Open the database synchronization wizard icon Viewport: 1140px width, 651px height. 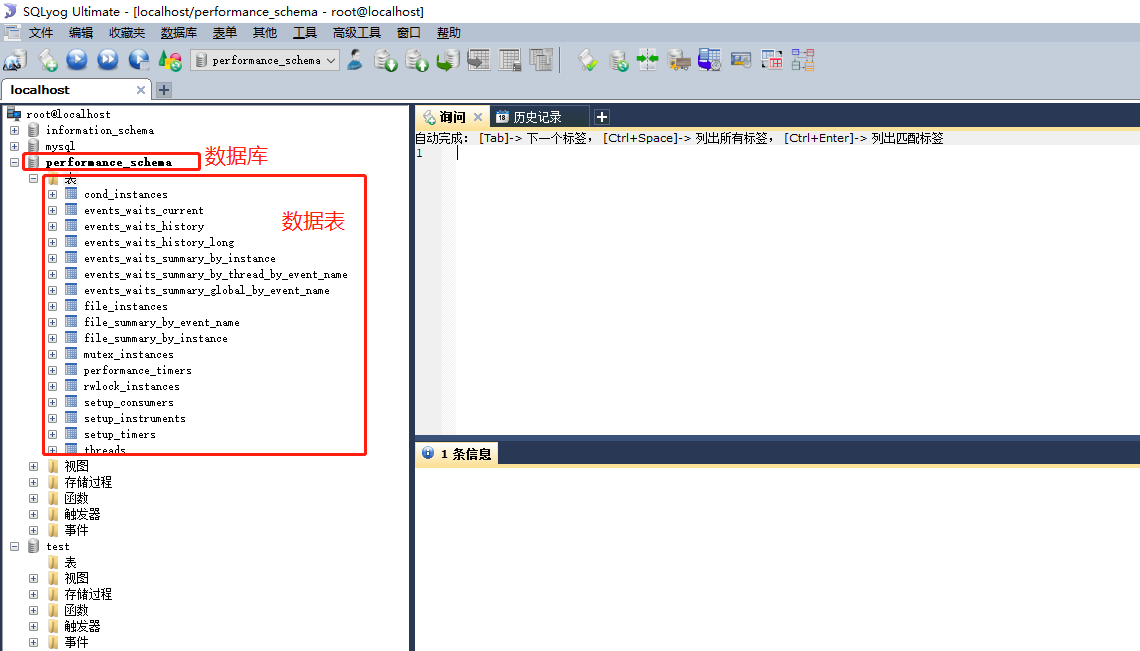618,60
